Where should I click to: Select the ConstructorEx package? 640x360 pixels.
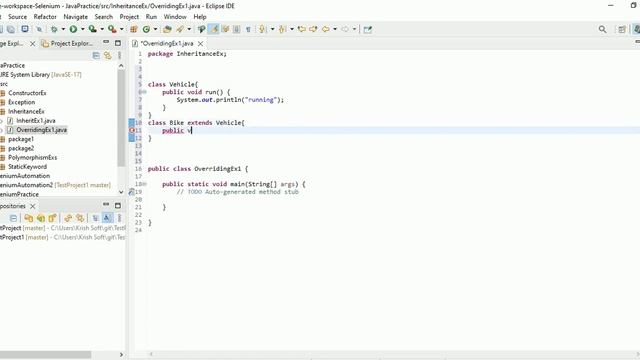tap(27, 93)
